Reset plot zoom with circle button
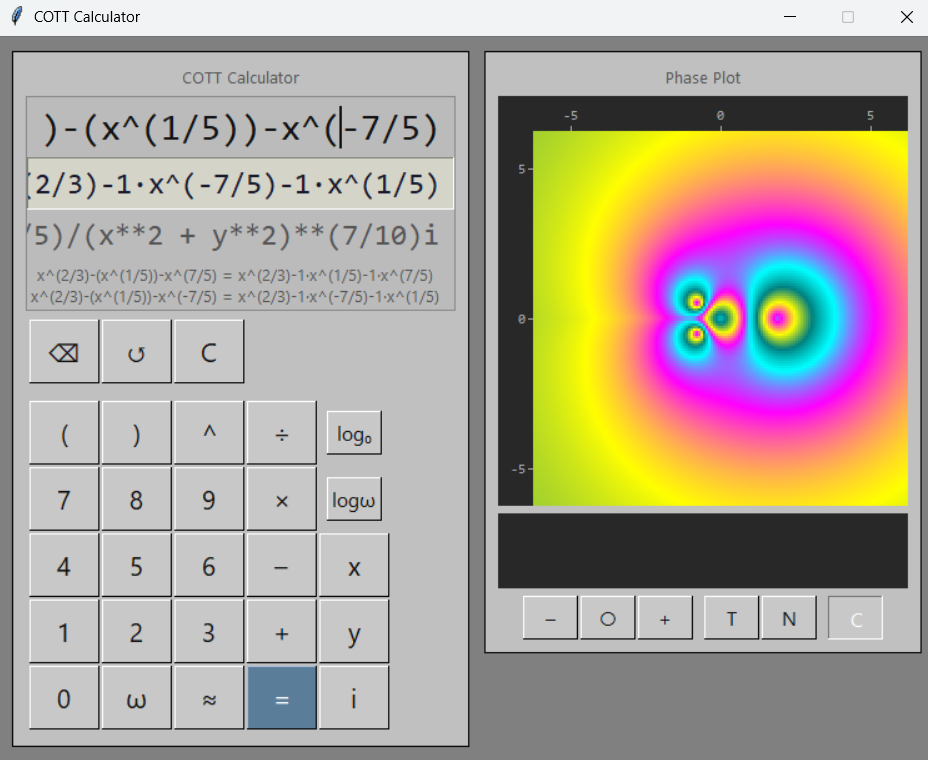 [607, 618]
